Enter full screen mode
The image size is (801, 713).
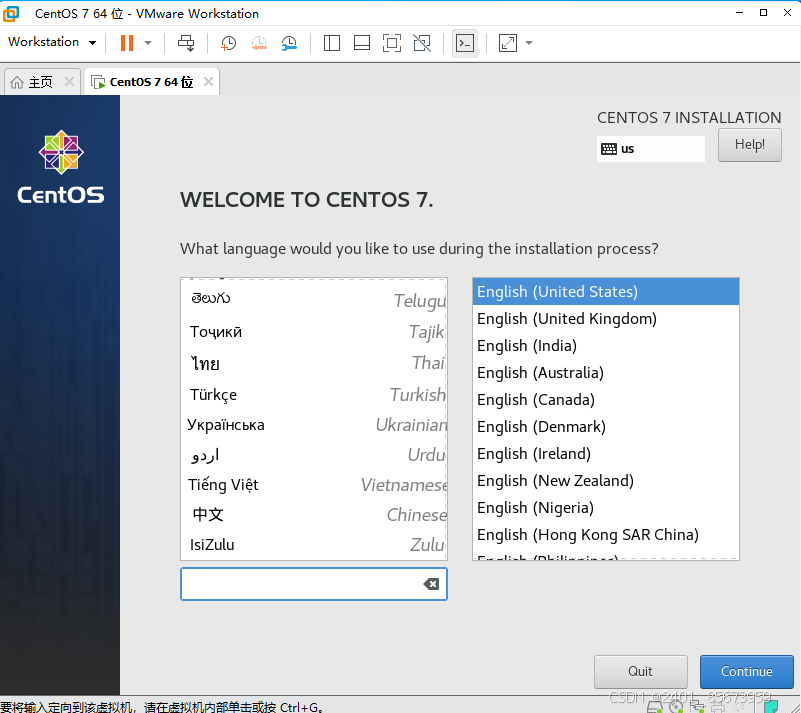click(392, 43)
